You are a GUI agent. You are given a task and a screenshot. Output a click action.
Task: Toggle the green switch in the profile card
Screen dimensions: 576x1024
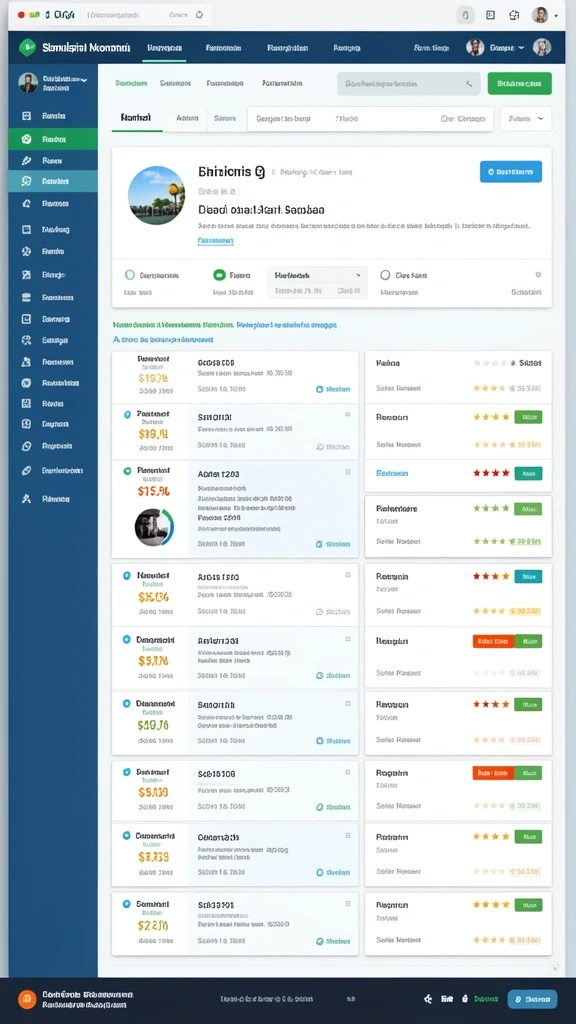point(219,275)
